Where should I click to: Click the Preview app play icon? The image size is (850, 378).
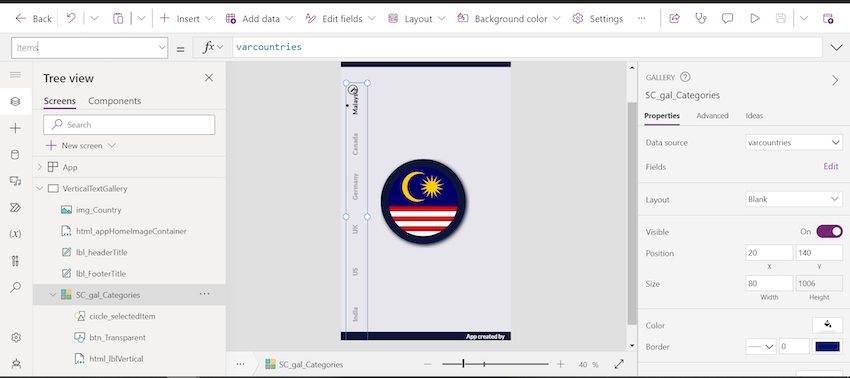[755, 18]
